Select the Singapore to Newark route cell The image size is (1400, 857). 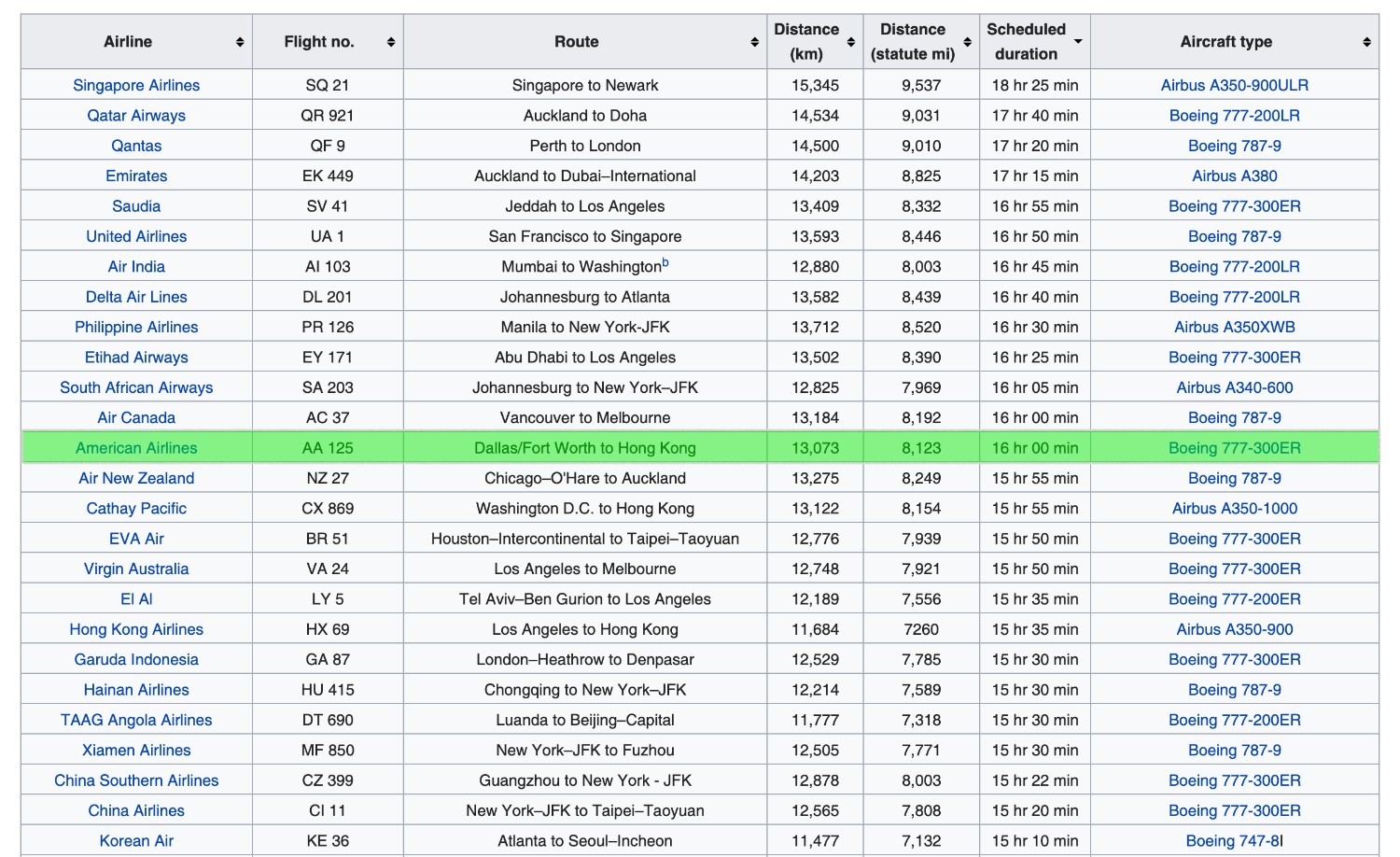pyautogui.click(x=585, y=85)
